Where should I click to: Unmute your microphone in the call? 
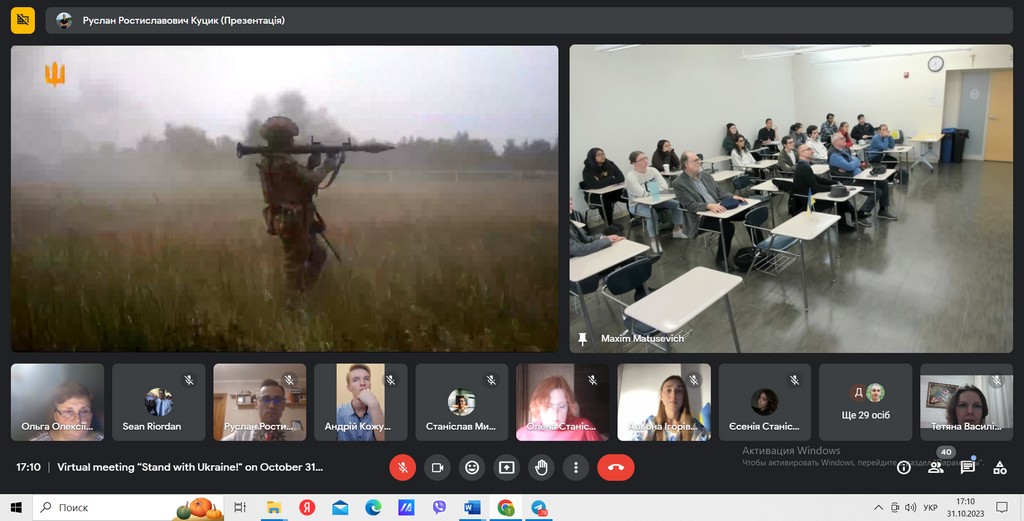[x=402, y=467]
